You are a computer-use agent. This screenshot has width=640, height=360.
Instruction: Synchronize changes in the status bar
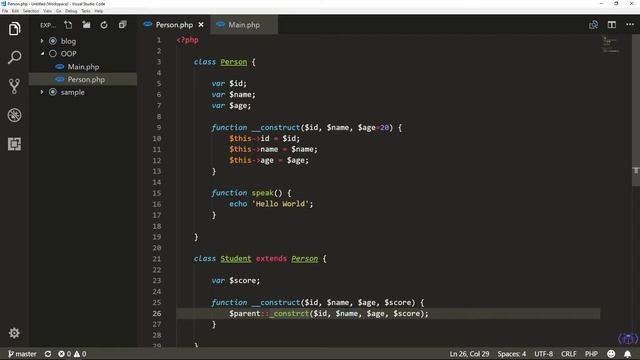(48, 354)
